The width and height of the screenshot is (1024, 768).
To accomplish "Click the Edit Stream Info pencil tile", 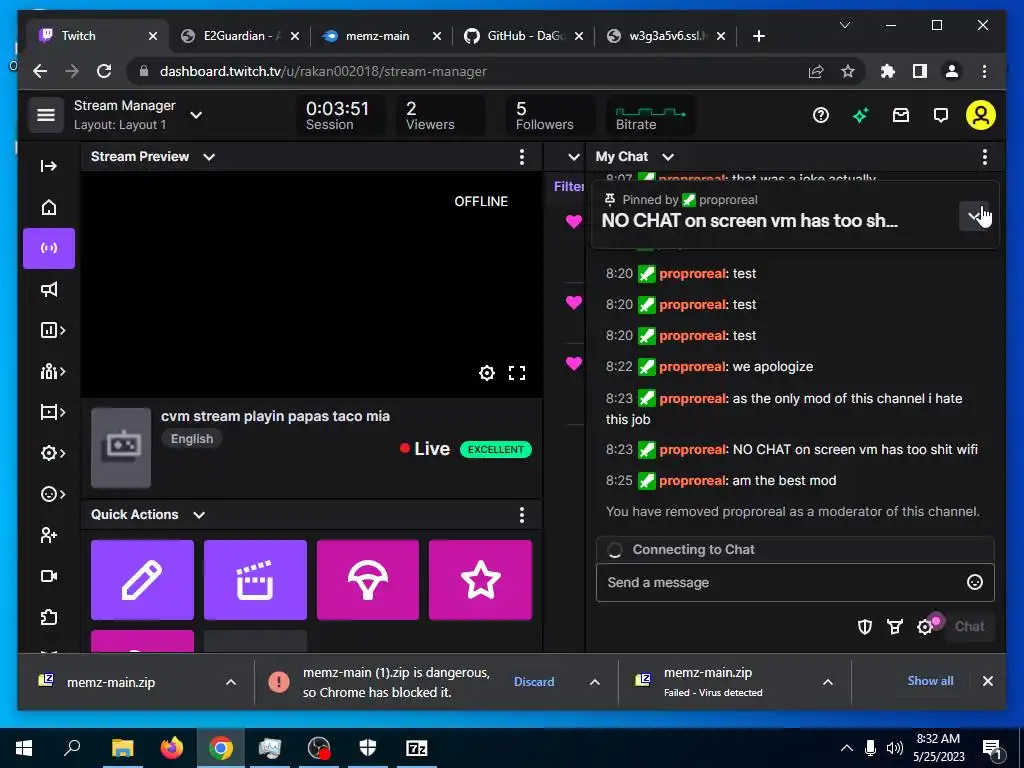I will [142, 580].
